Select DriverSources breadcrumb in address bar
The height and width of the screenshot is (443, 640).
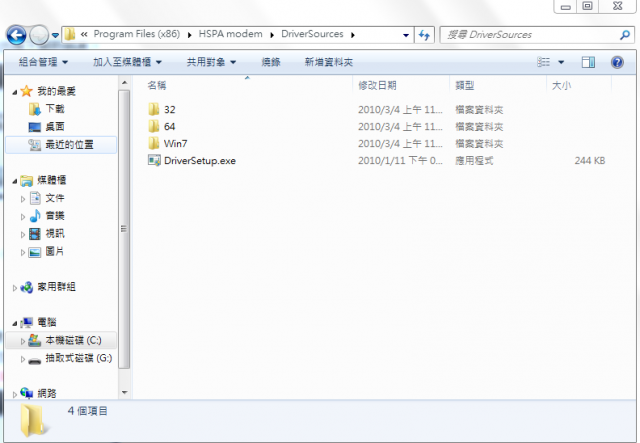tap(312, 34)
